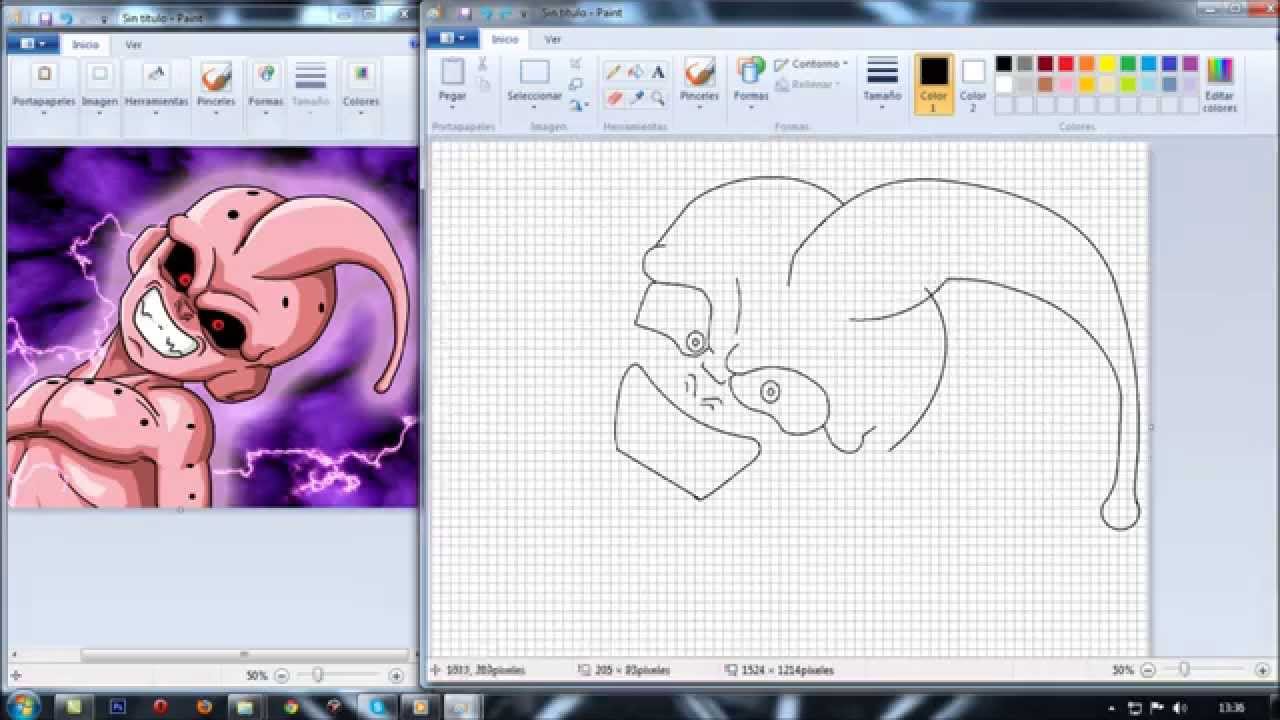Click the Herramientas icon in reference image window
Viewport: 1280px width, 720px height.
[x=156, y=74]
